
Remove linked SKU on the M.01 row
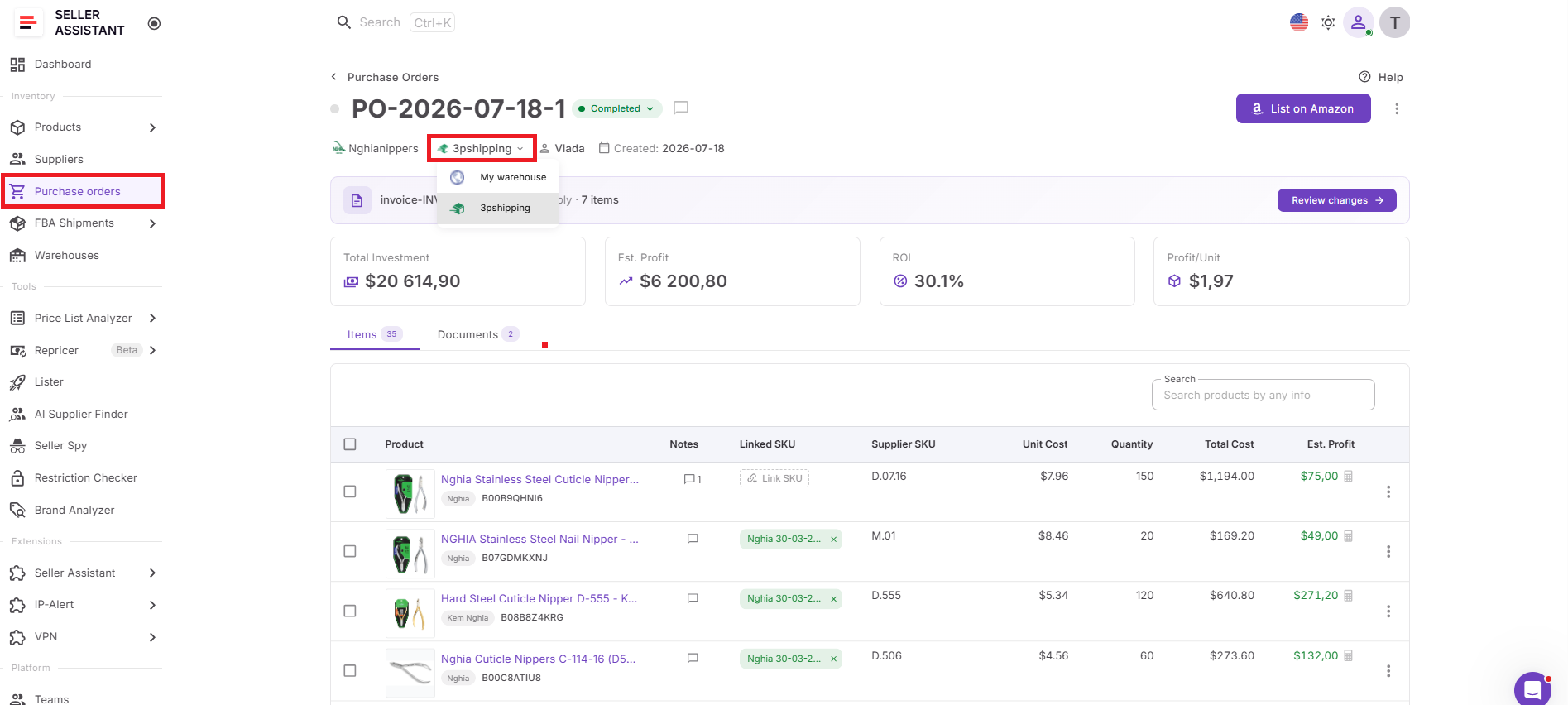click(x=833, y=540)
